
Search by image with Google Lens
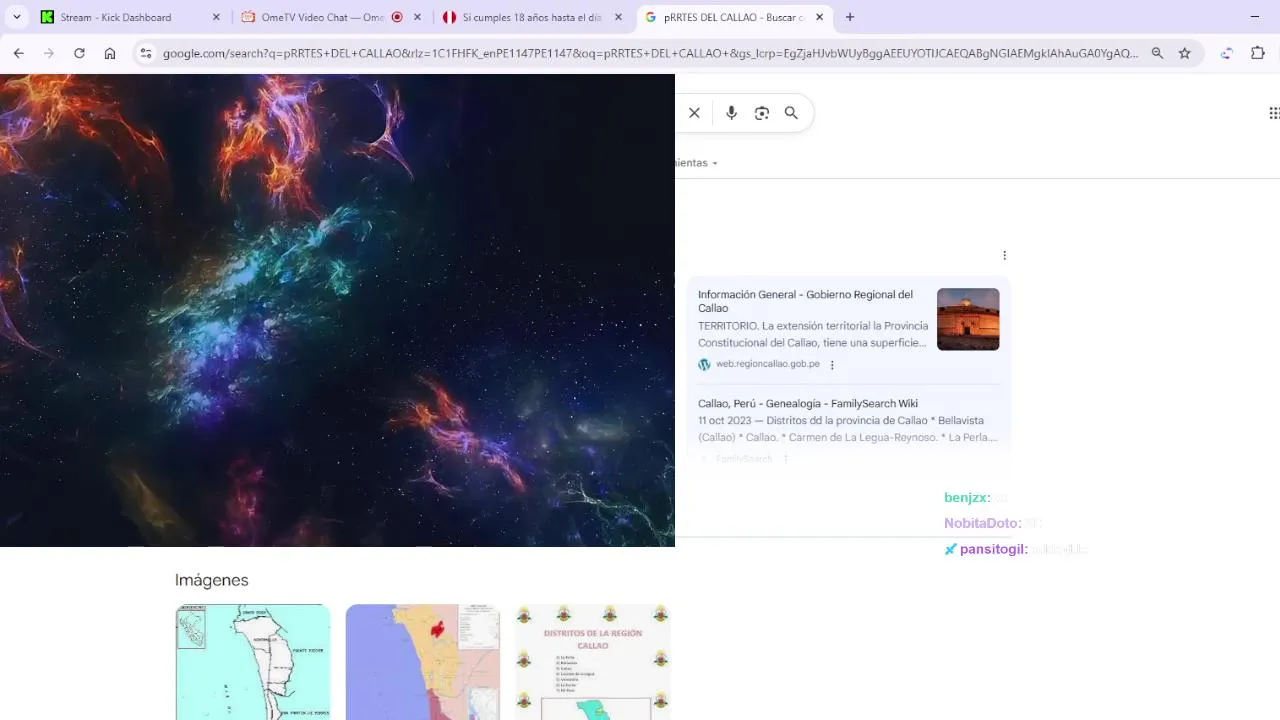(x=762, y=113)
